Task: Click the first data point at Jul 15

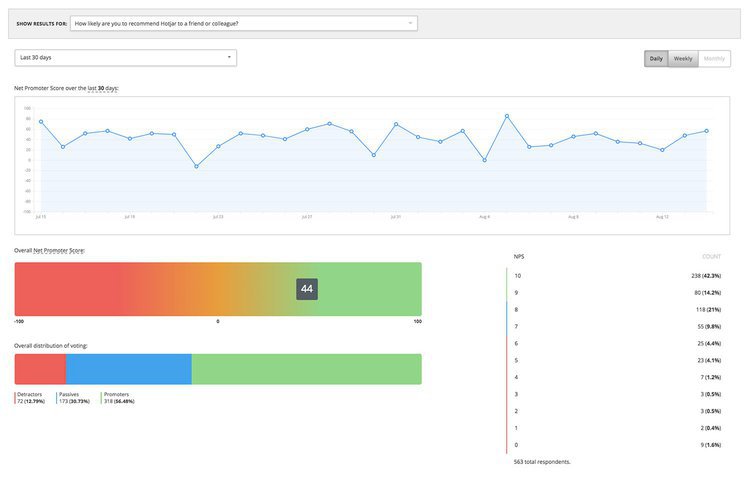Action: coord(41,122)
